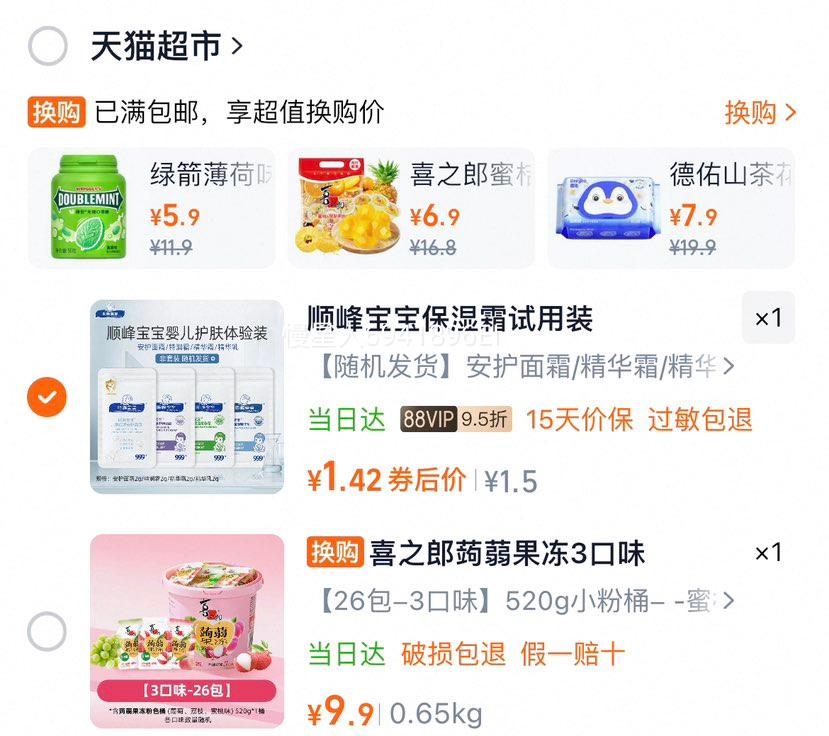The height and width of the screenshot is (736, 829).
Task: Open the 15天价保 guarantee label
Action: [579, 419]
